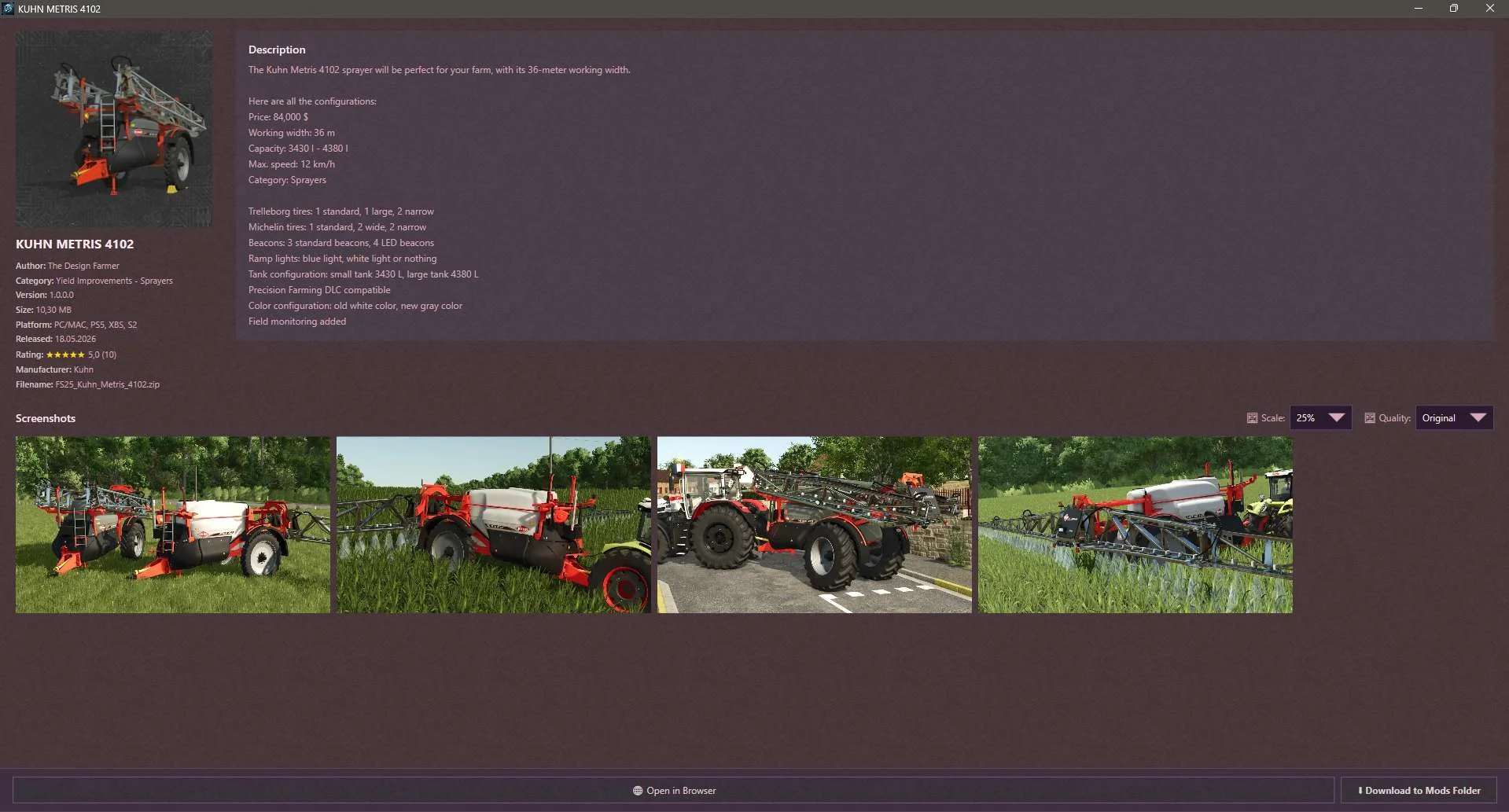Screen dimensions: 1509x812
Task: Open the Scale dropdown showing 25%
Action: (1321, 418)
